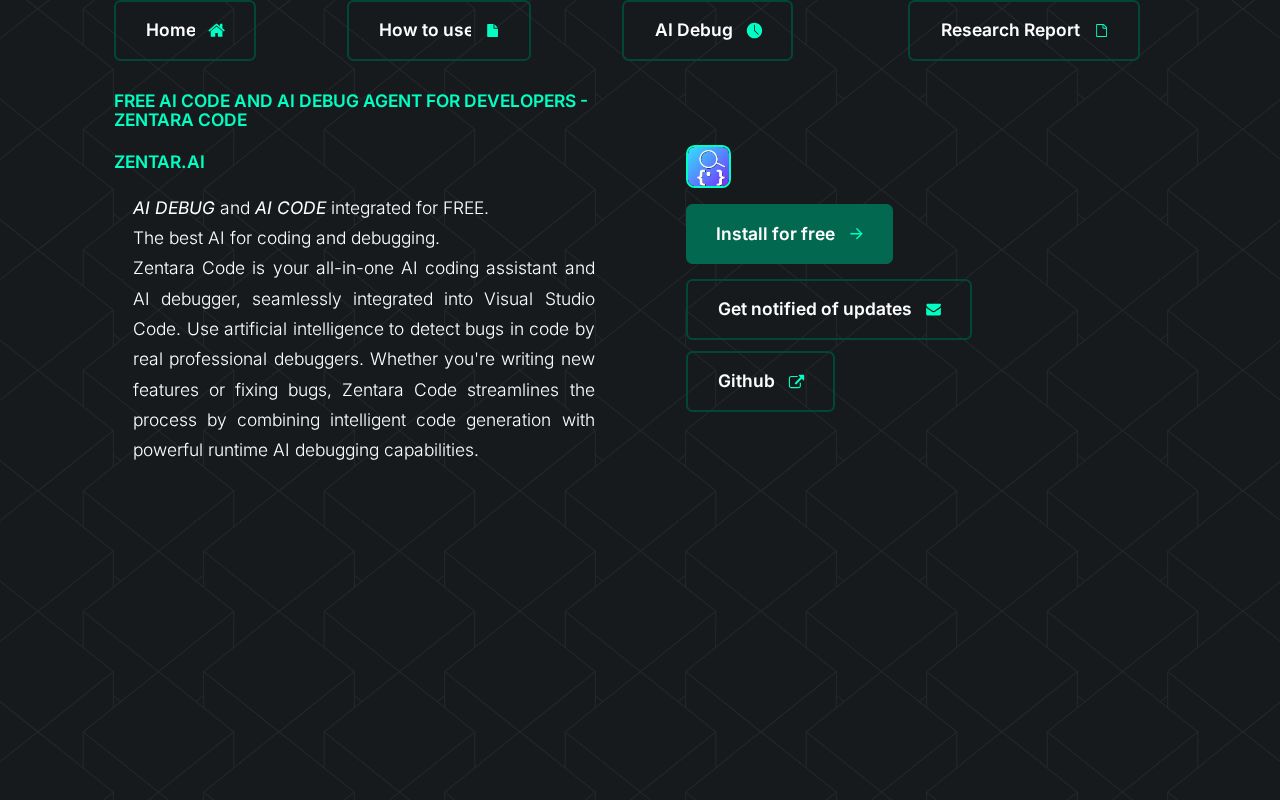Viewport: 1280px width, 800px height.
Task: Click the ZENTAR.AI heading
Action: click(159, 162)
